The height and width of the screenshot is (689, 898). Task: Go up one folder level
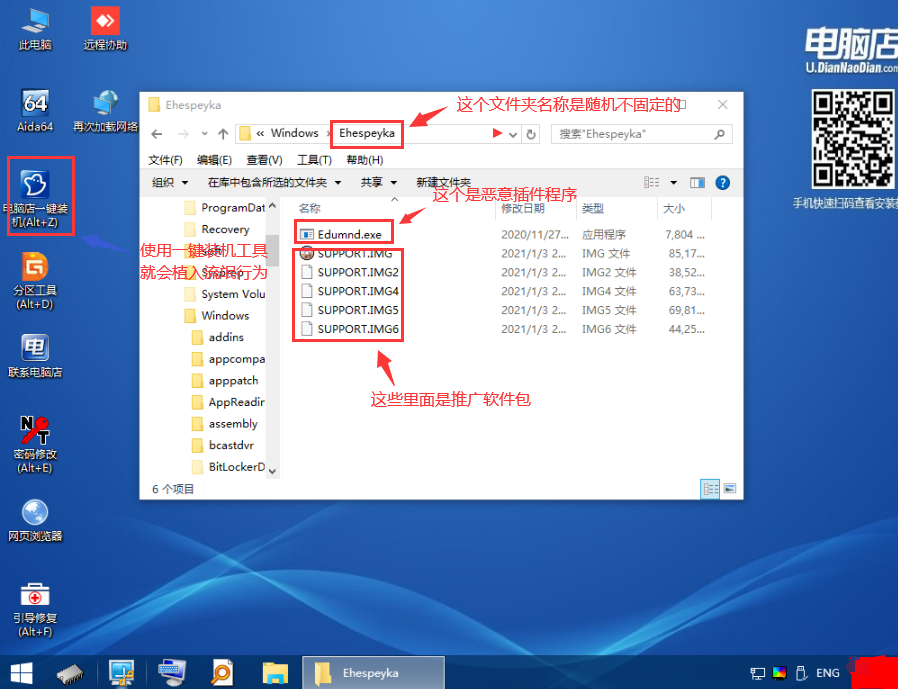tap(223, 134)
